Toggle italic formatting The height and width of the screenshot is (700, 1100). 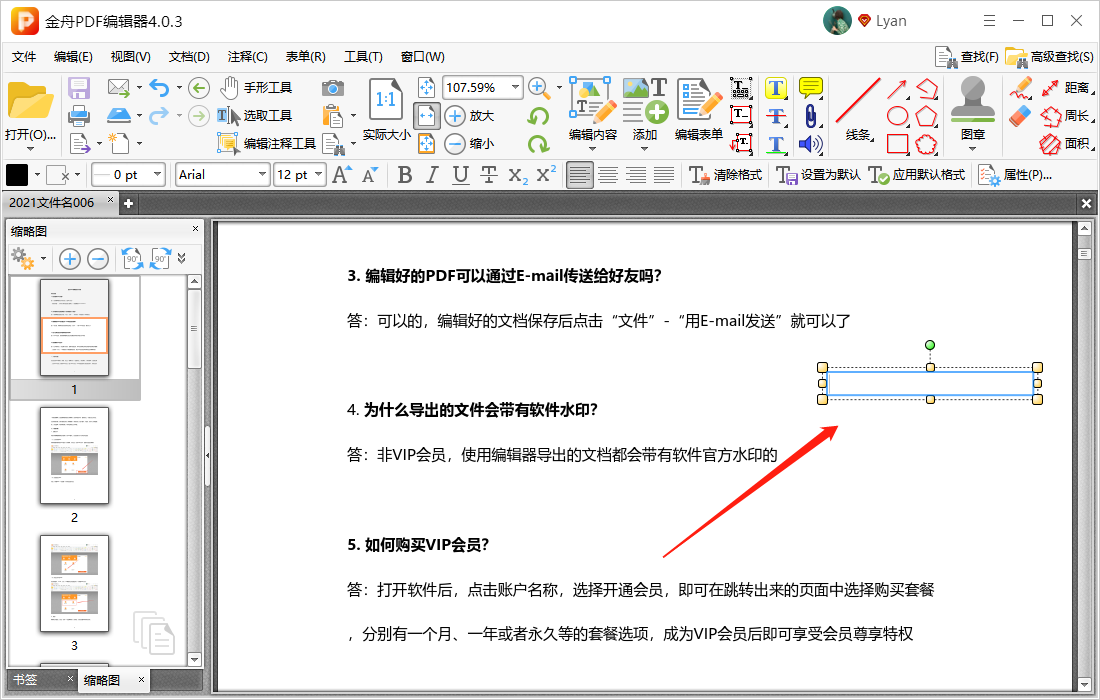432,175
